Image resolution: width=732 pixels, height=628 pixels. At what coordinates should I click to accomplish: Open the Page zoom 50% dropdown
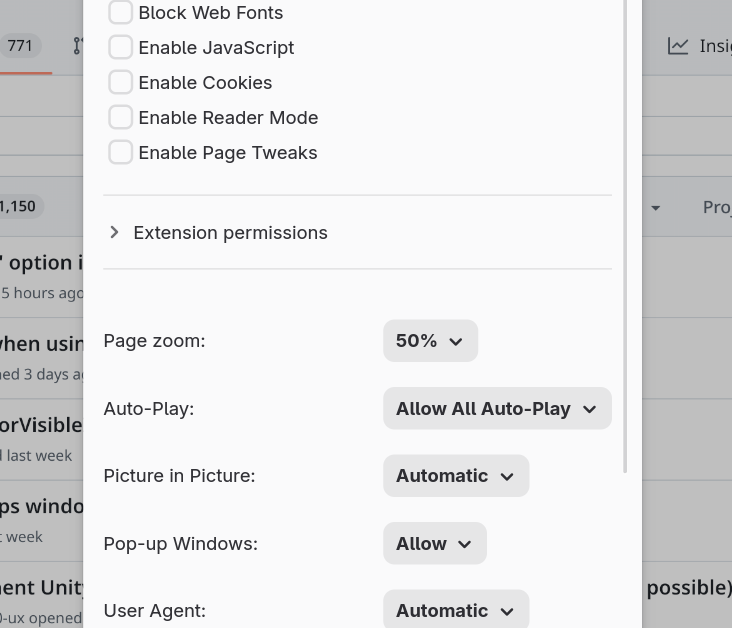(x=430, y=341)
